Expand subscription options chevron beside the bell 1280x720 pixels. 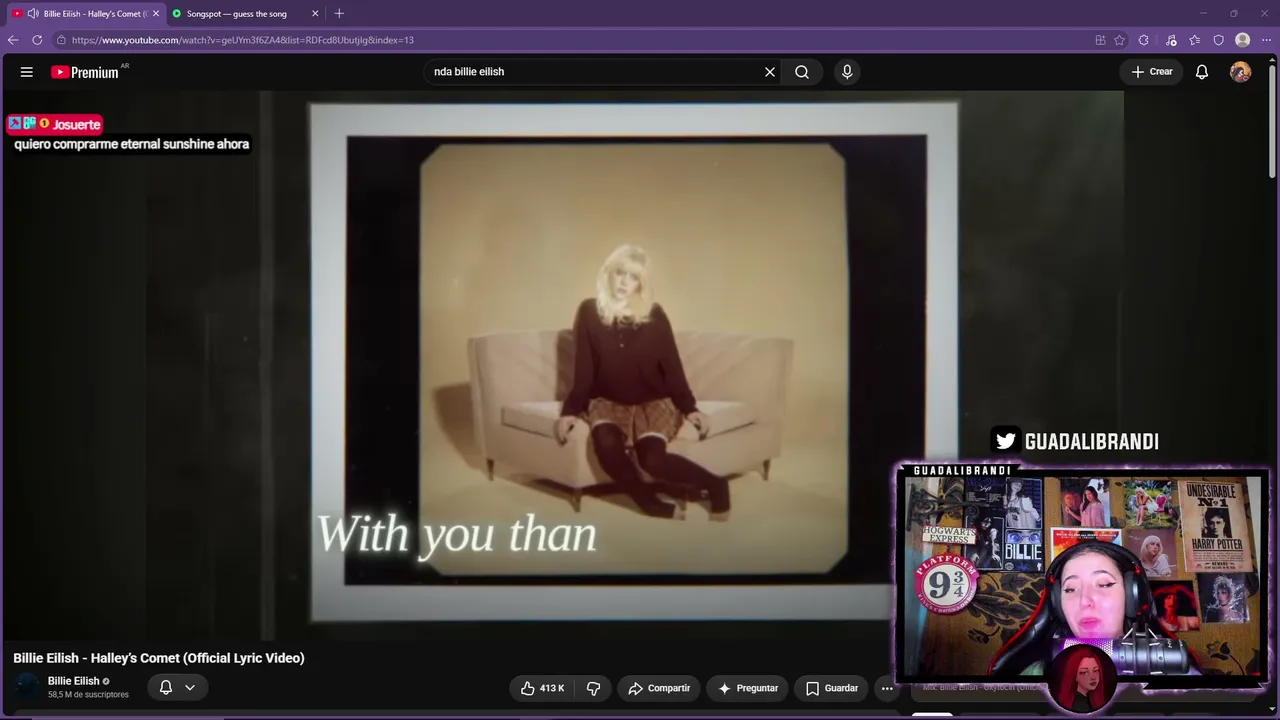click(190, 688)
